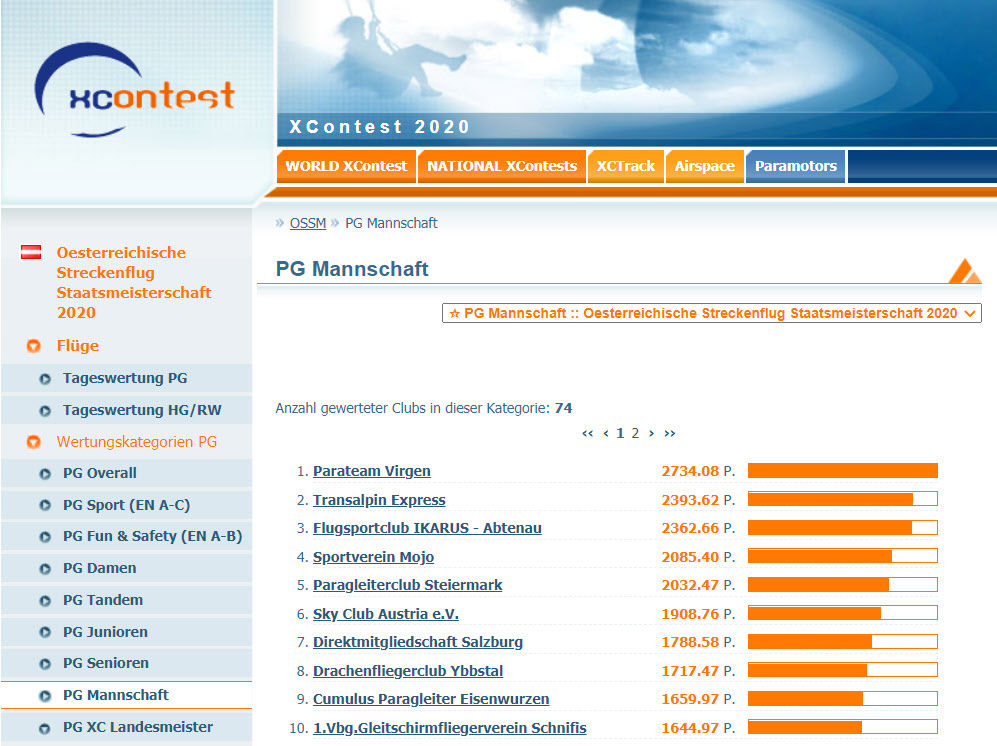The height and width of the screenshot is (746, 997).
Task: Open the Paramotors tab
Action: pyautogui.click(x=795, y=167)
